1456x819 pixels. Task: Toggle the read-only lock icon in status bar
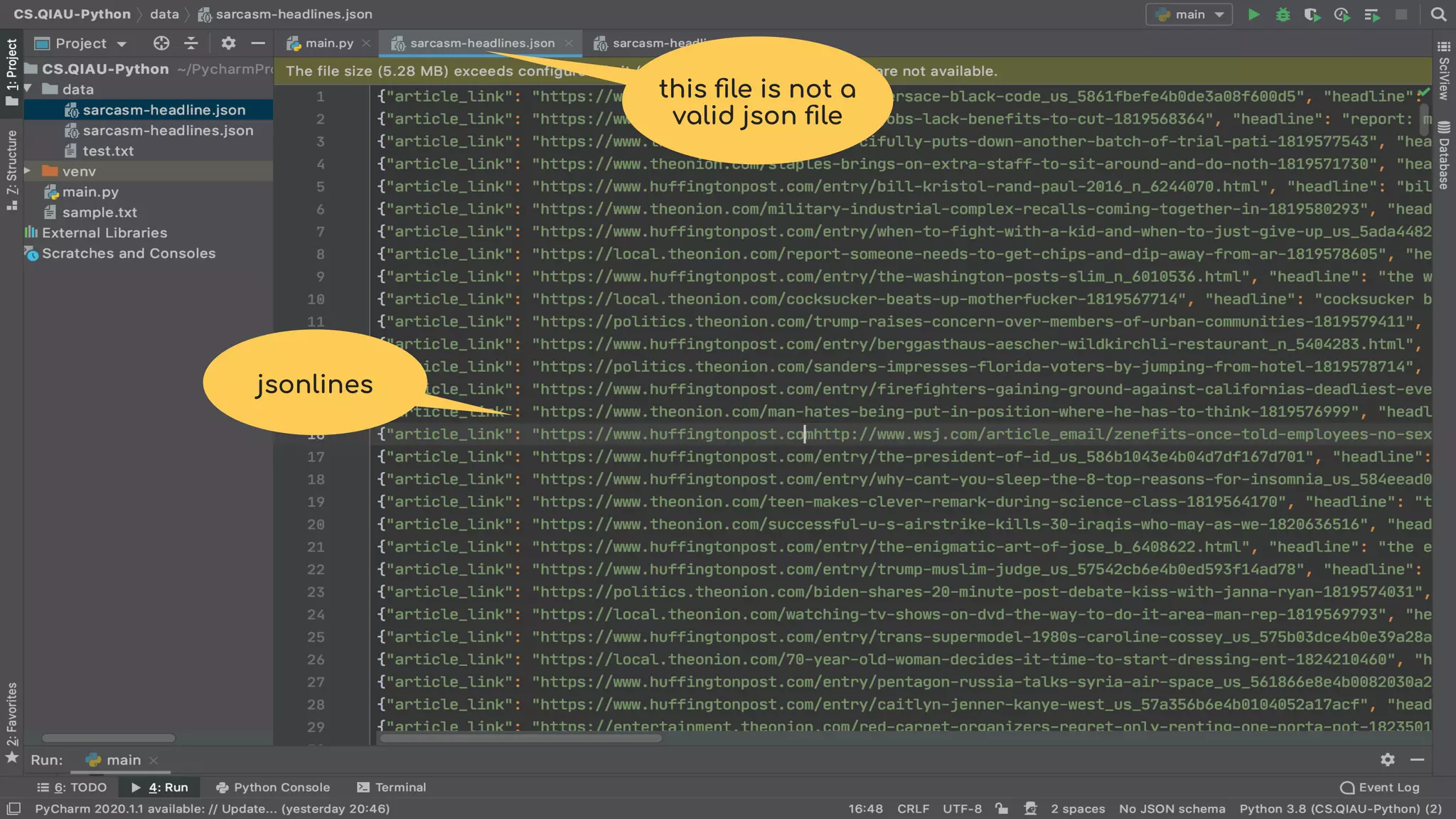tap(1001, 808)
